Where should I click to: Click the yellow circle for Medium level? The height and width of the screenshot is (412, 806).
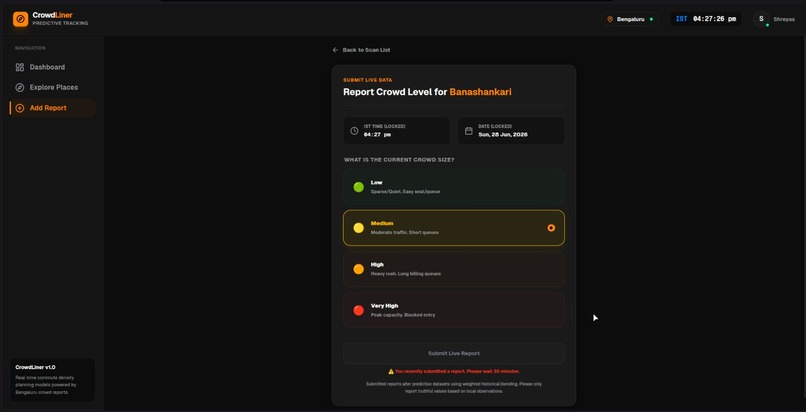click(359, 228)
